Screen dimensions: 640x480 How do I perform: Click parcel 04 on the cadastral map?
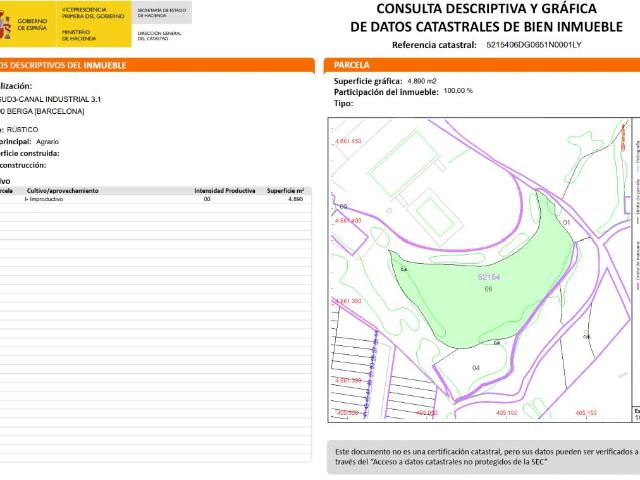coord(476,368)
